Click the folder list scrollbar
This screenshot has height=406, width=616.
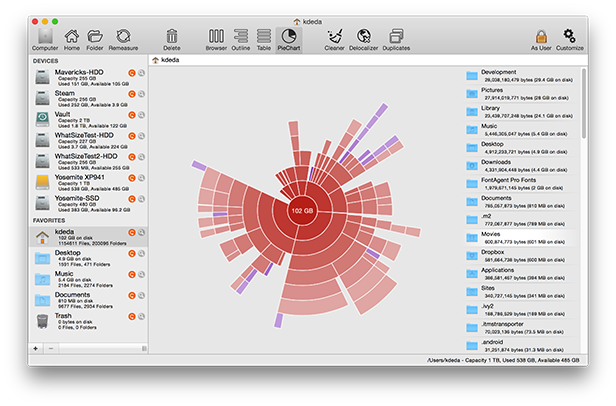(584, 103)
